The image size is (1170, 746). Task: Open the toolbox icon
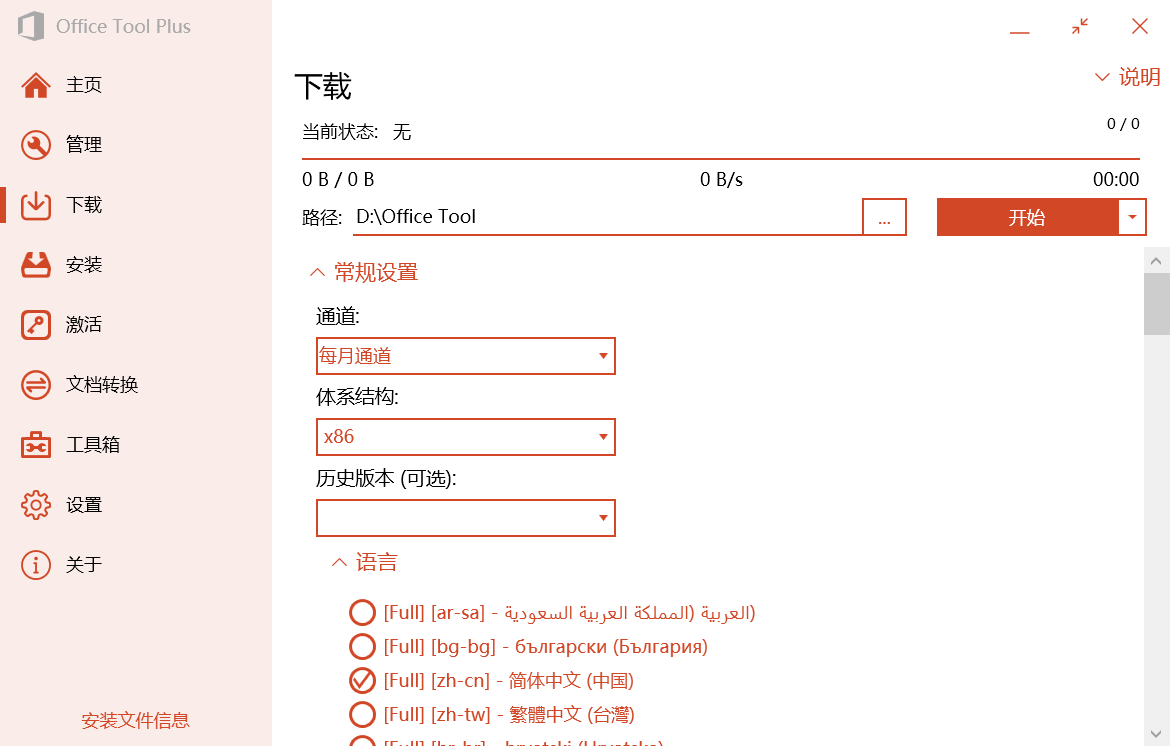click(36, 445)
